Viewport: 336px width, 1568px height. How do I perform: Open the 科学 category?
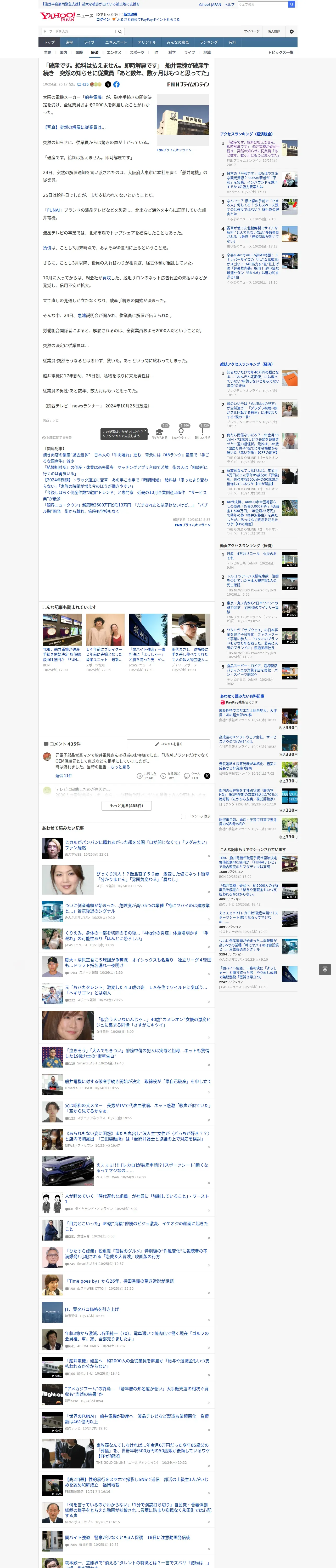click(x=172, y=52)
